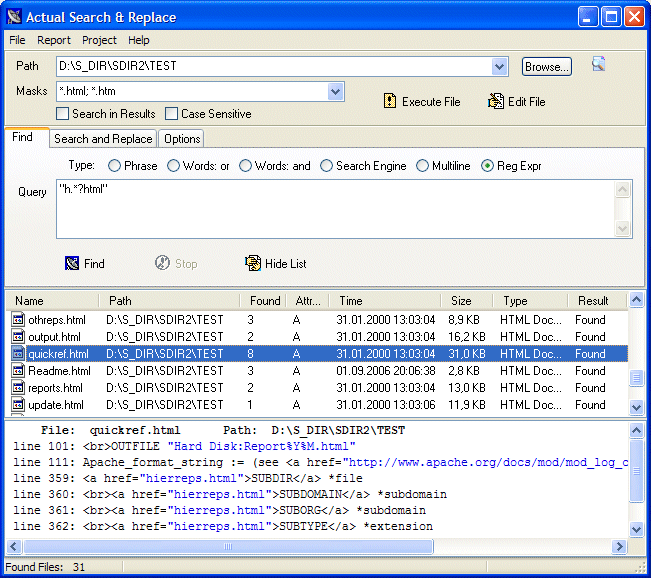Click the file icon of update.html
This screenshot has width=651, height=578.
pyautogui.click(x=18, y=404)
